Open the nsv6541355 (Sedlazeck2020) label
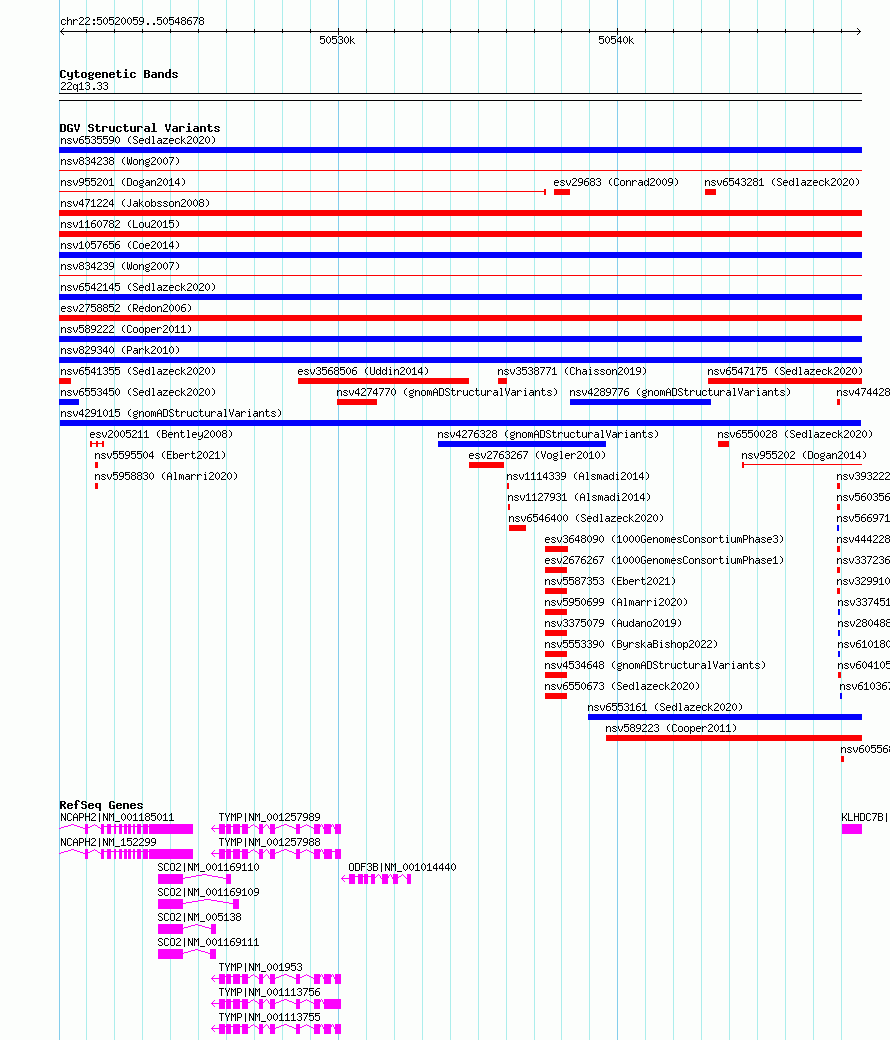Image resolution: width=890 pixels, height=1040 pixels. pyautogui.click(x=138, y=371)
